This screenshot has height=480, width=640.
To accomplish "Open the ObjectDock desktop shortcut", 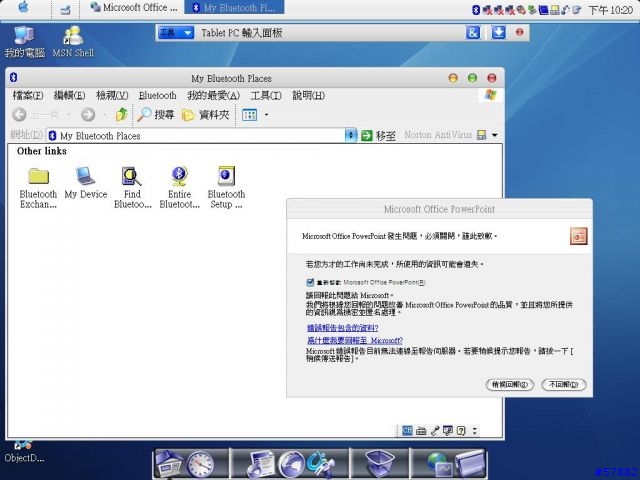I will tap(24, 452).
